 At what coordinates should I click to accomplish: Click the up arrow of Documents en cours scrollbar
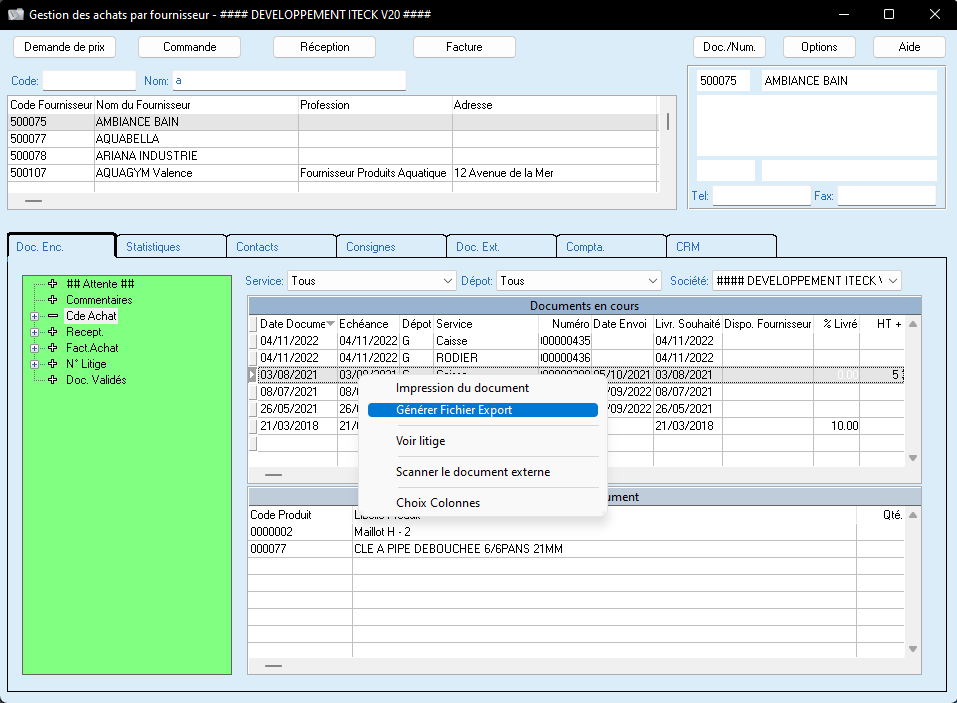coord(913,324)
